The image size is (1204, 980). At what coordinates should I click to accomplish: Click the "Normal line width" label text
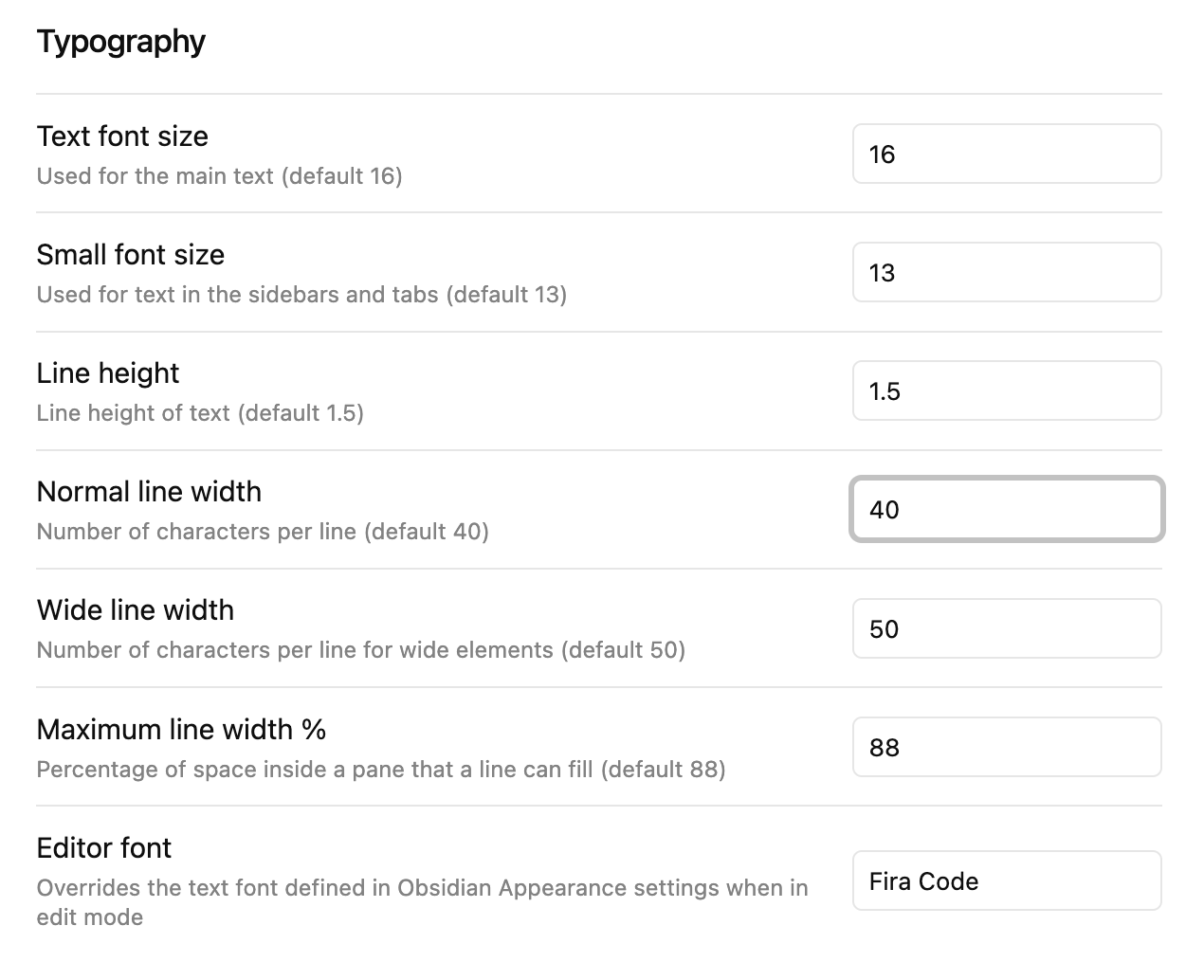click(149, 492)
